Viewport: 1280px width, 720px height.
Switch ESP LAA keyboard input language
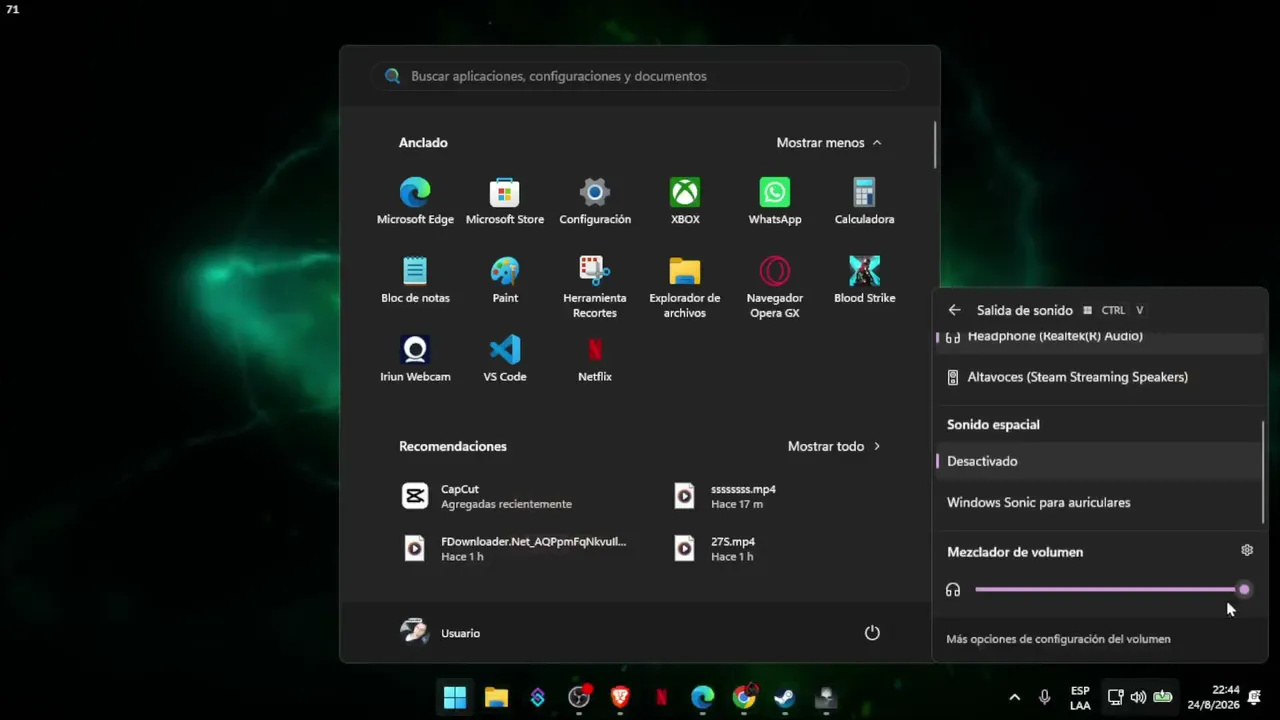click(x=1080, y=697)
